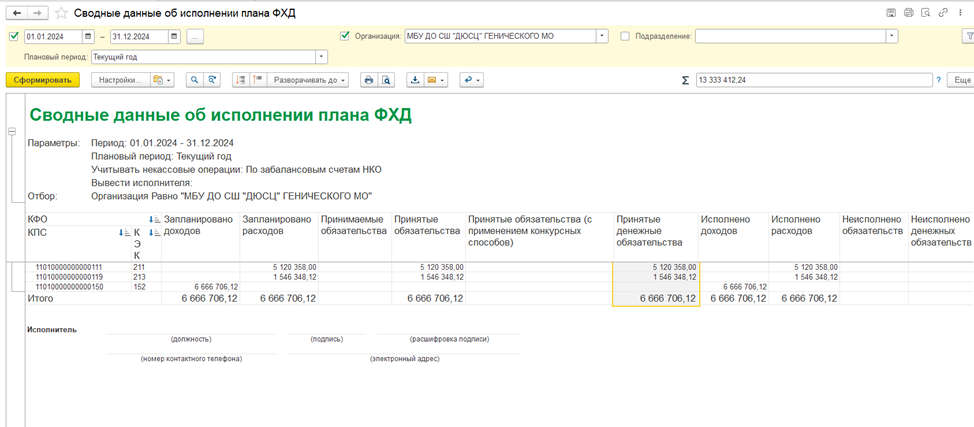The width and height of the screenshot is (974, 427).
Task: Click the blue question mark help icon
Action: coord(939,80)
